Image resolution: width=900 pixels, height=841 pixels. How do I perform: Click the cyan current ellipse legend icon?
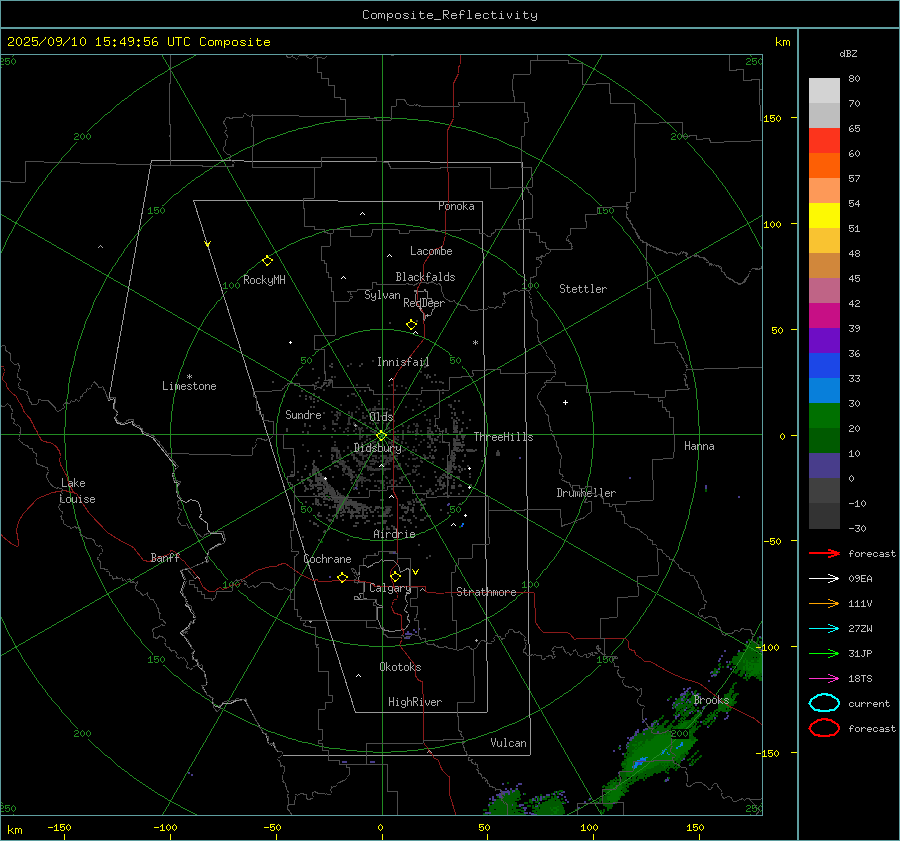coord(824,703)
